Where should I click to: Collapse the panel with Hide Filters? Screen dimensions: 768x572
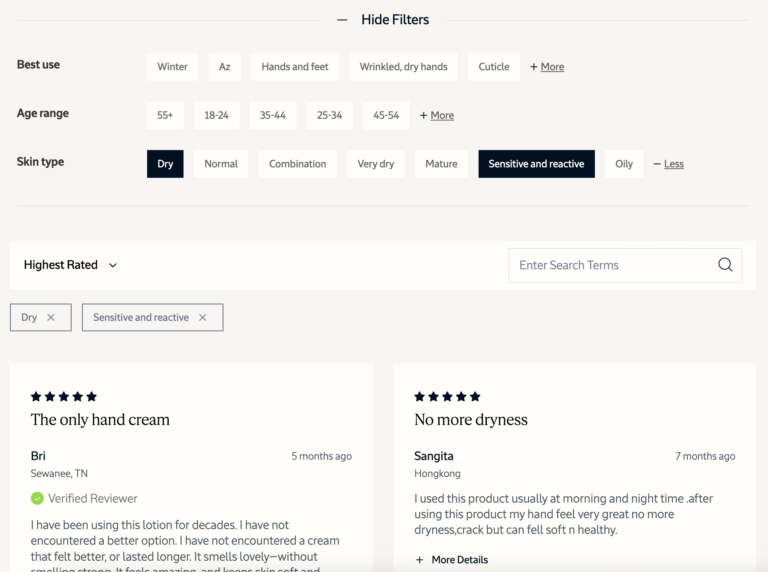click(x=383, y=19)
